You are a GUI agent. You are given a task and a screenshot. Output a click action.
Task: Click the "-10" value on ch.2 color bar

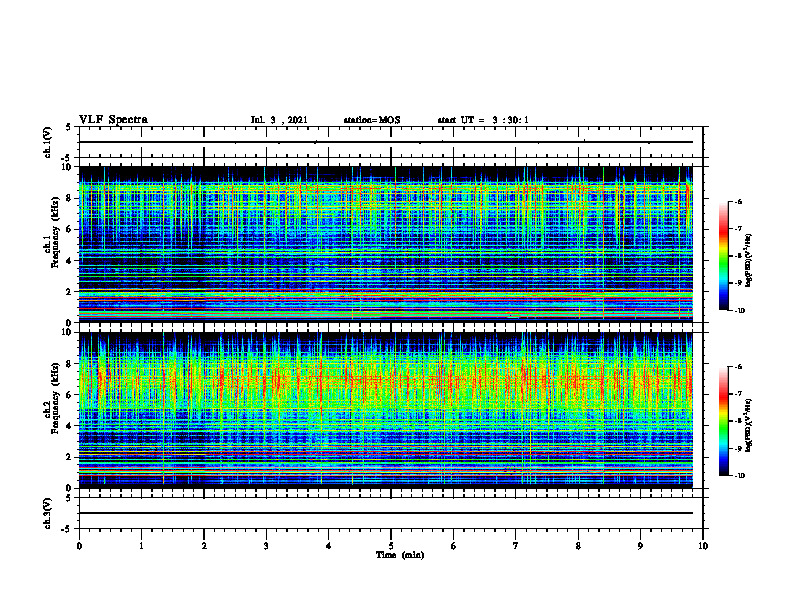click(x=739, y=475)
